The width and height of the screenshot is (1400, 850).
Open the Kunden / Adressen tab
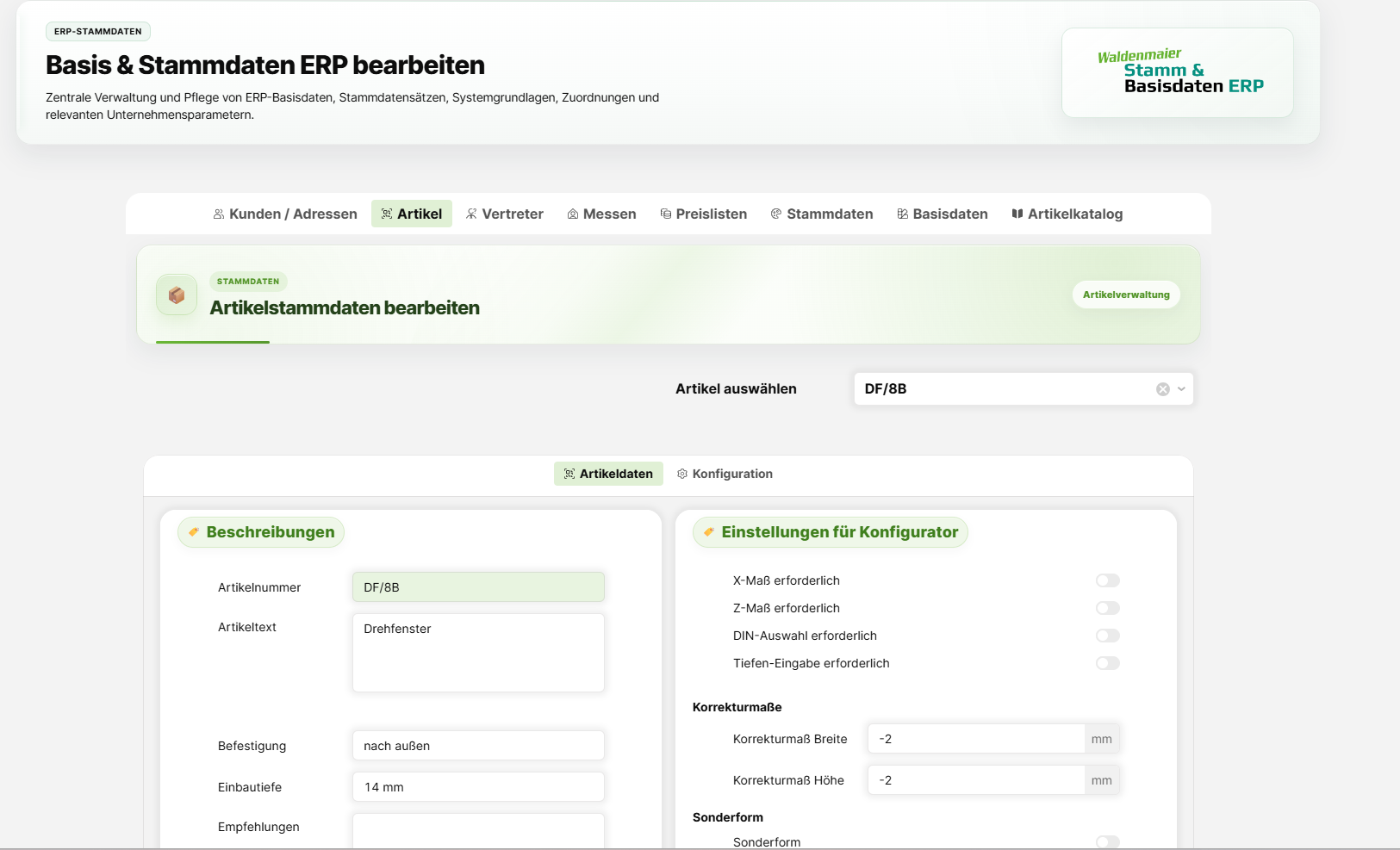pos(285,214)
